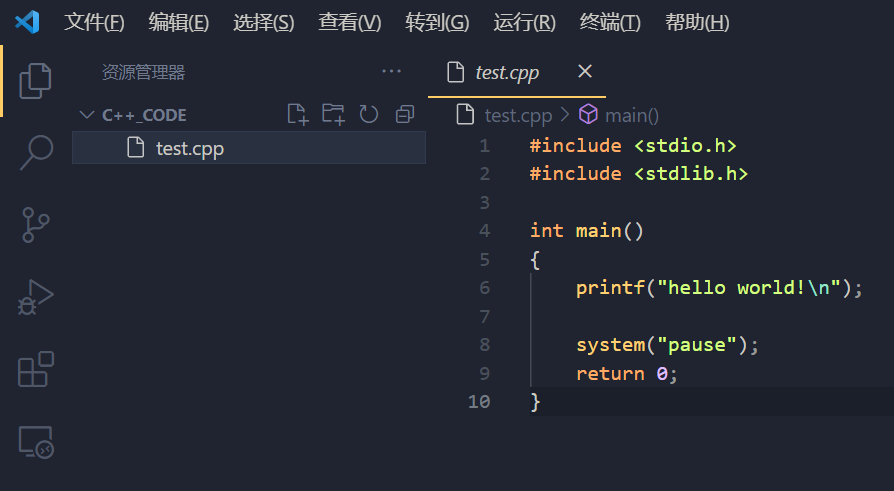Viewport: 894px width, 491px height.
Task: Open the Extensions view
Action: (x=36, y=369)
